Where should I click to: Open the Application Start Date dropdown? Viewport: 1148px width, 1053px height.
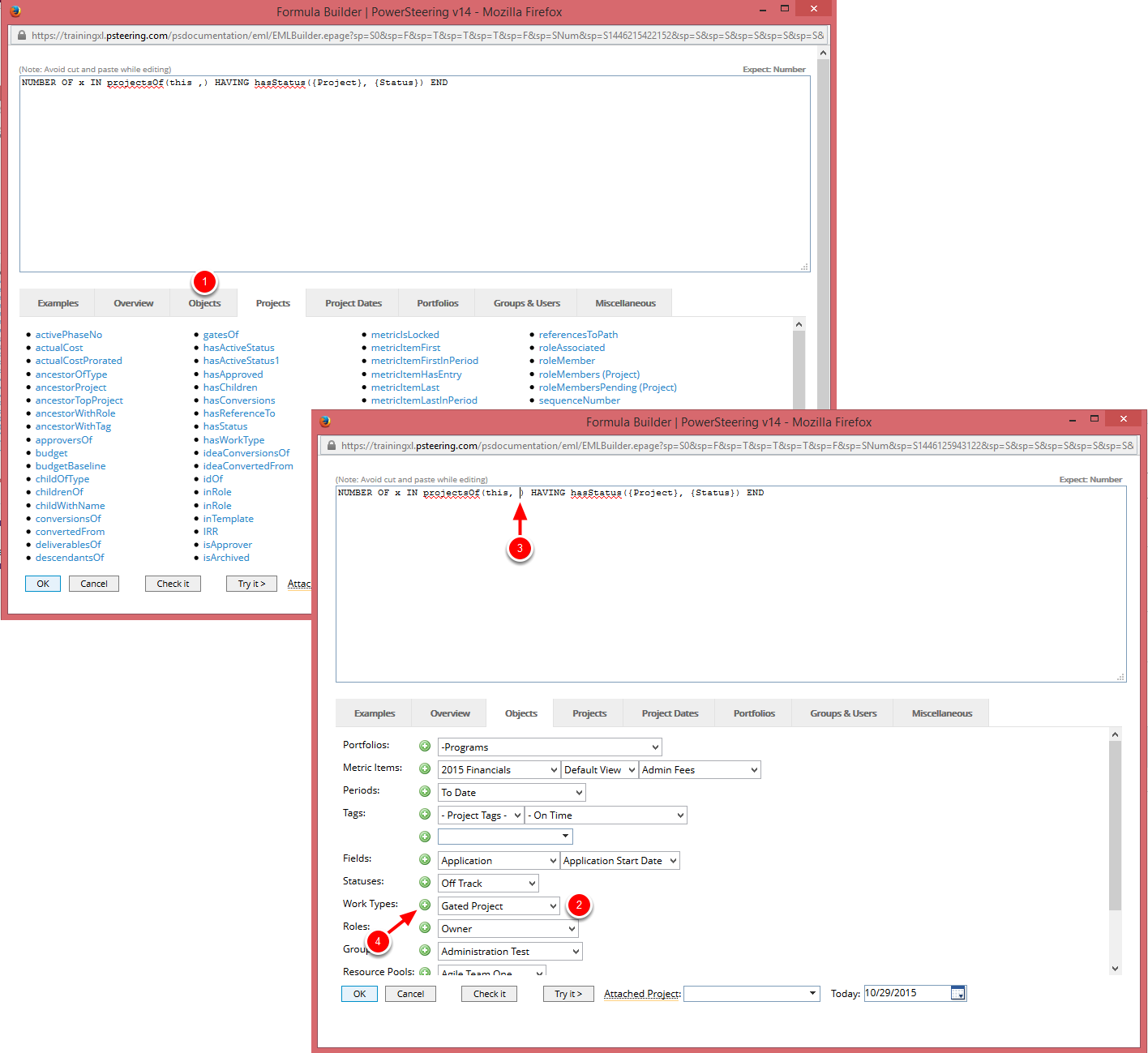pos(620,860)
